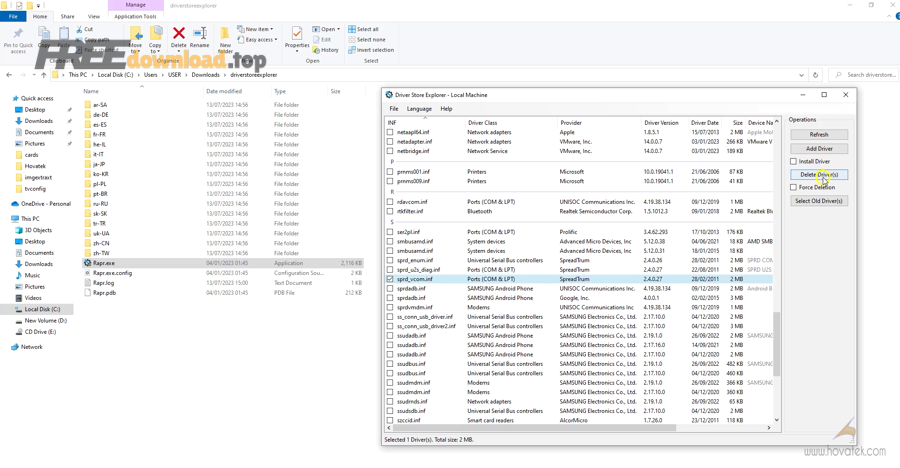
Task: Click Downloads in the address breadcrumb
Action: click(205, 75)
